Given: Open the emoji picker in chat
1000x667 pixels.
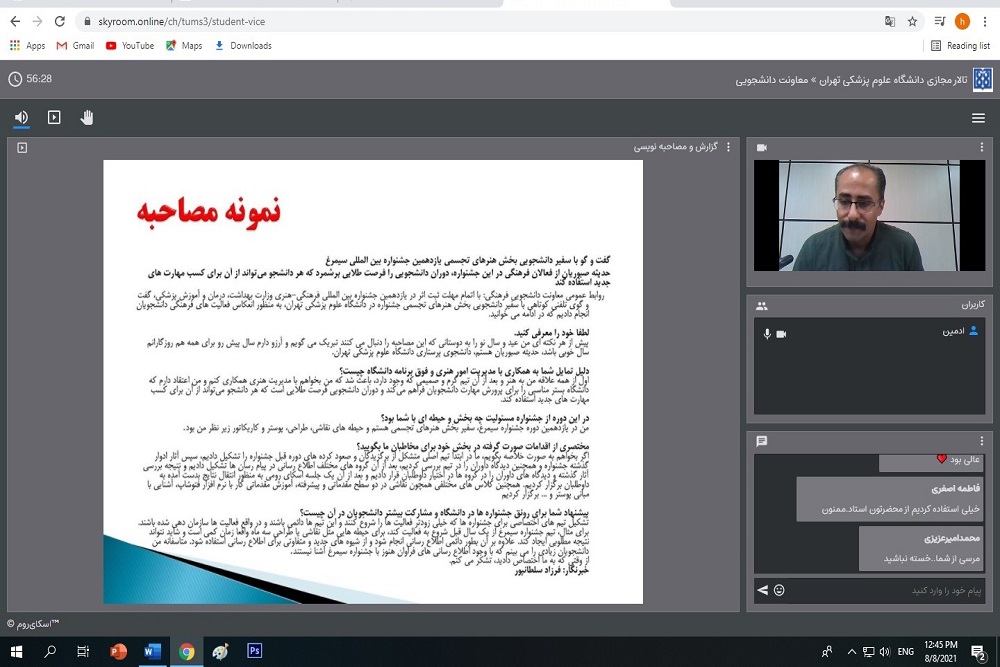Looking at the screenshot, I should 779,590.
